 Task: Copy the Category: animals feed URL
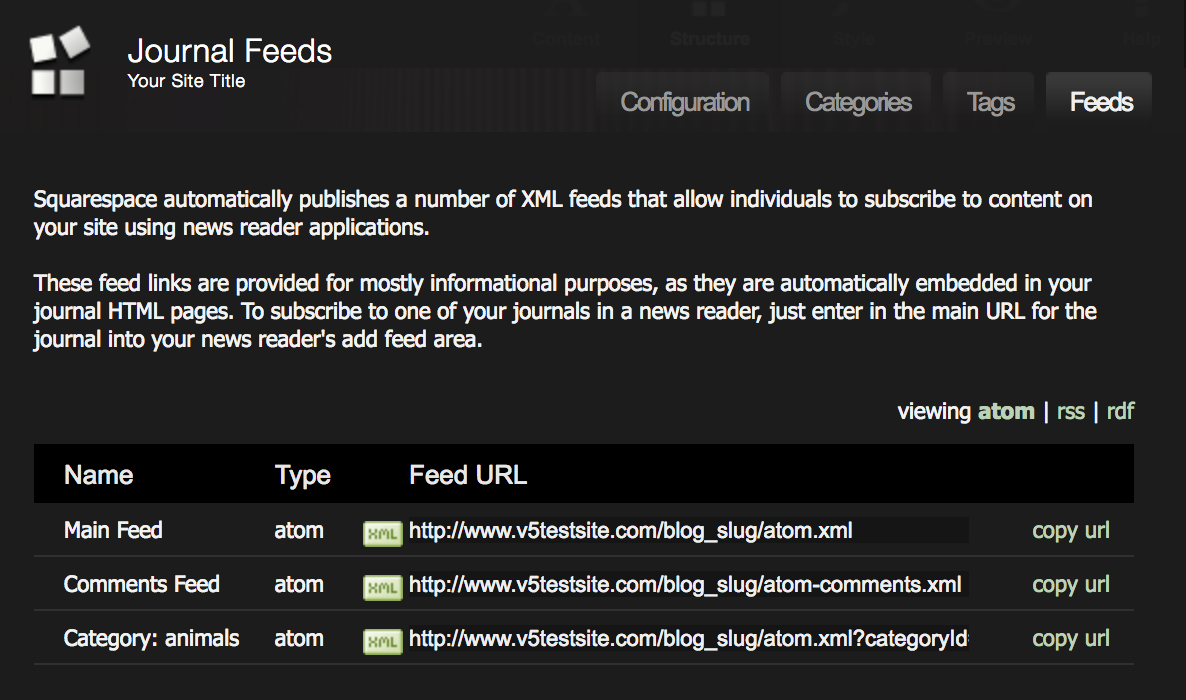point(1070,638)
